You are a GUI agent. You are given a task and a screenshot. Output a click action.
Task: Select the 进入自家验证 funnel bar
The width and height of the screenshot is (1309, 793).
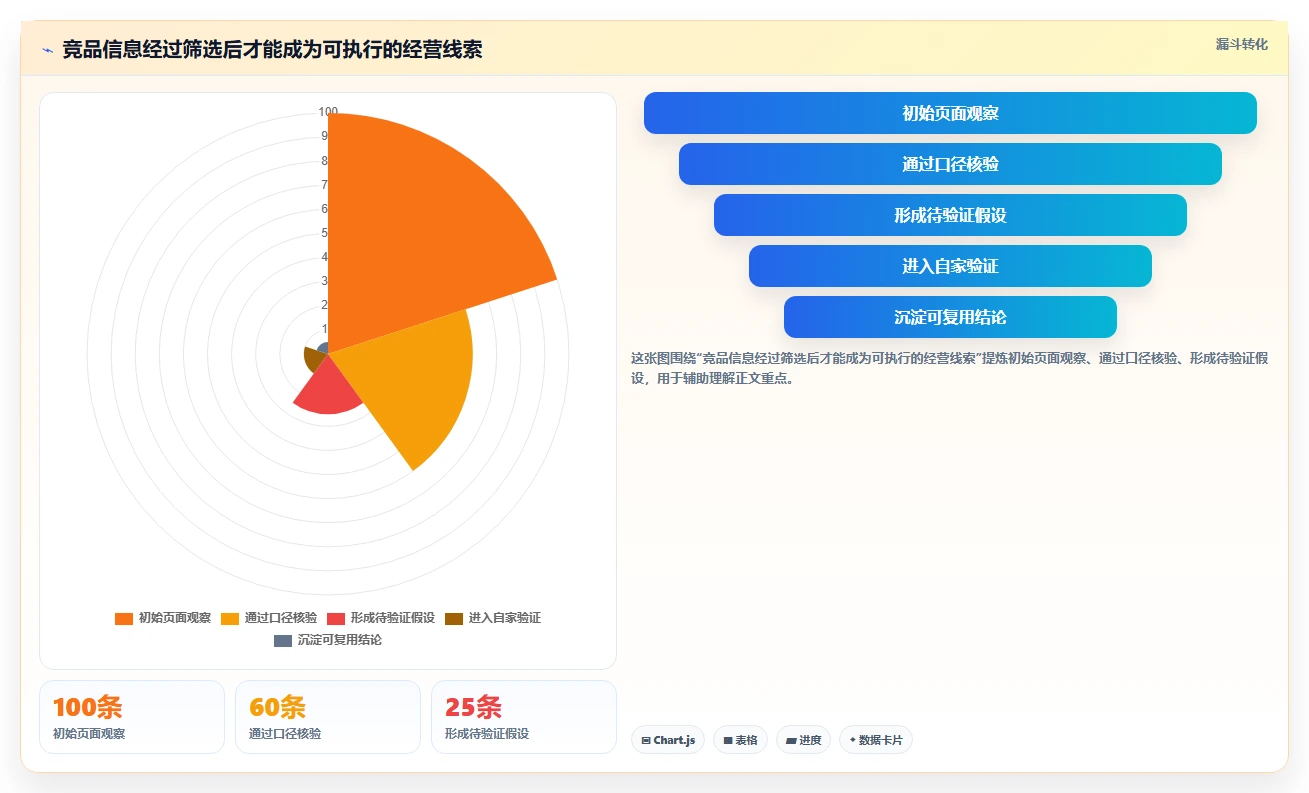(x=950, y=266)
